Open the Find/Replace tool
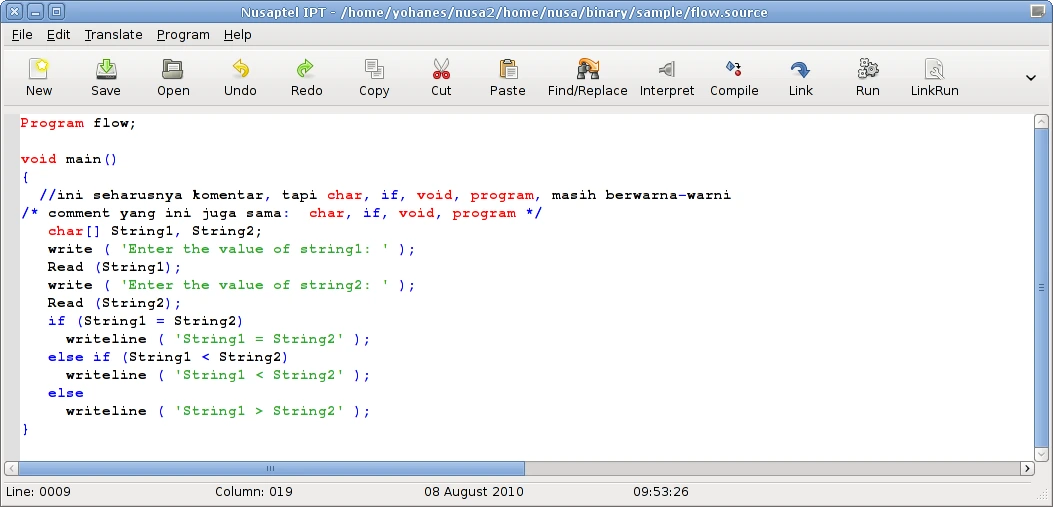Screen dimensions: 1053x507 (587, 77)
